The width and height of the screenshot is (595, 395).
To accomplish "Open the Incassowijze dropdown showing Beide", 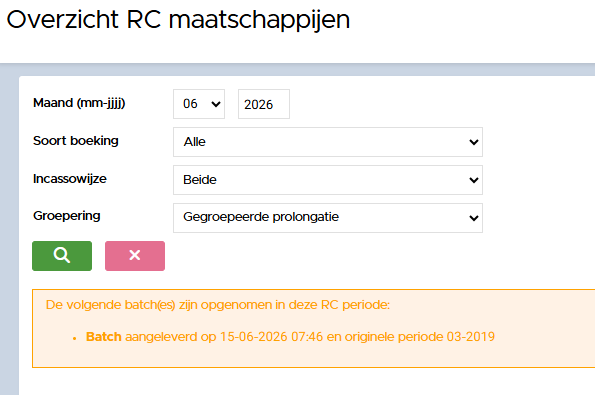I will pyautogui.click(x=328, y=180).
